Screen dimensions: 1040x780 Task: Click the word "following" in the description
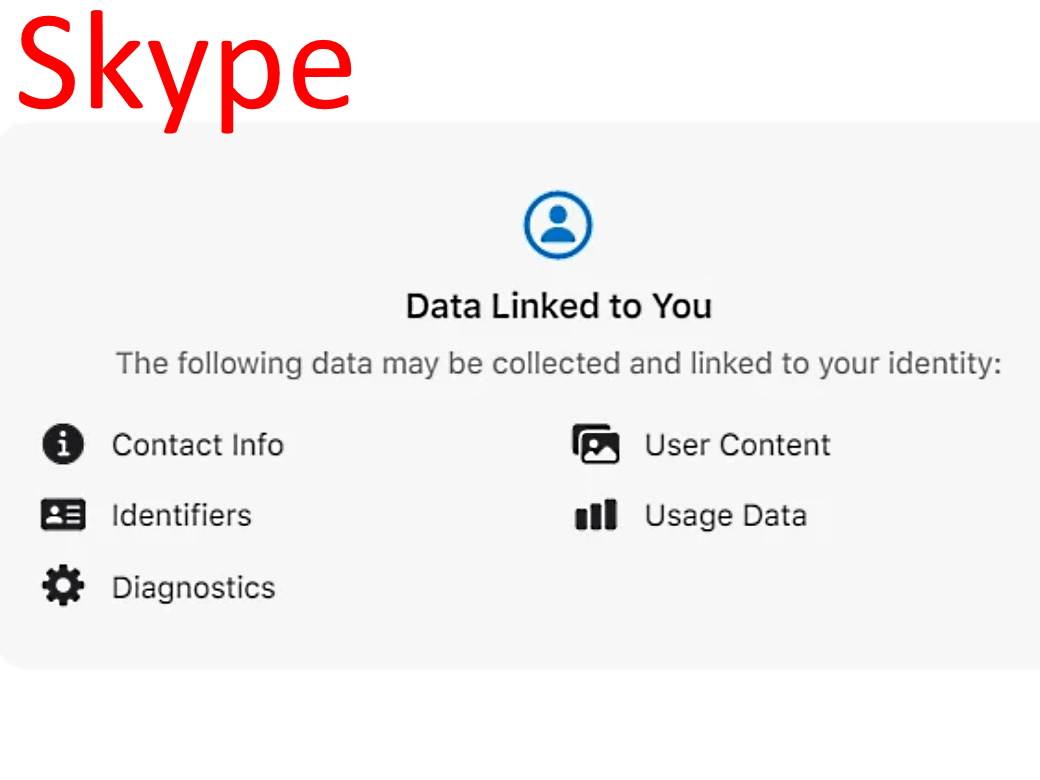(x=240, y=363)
